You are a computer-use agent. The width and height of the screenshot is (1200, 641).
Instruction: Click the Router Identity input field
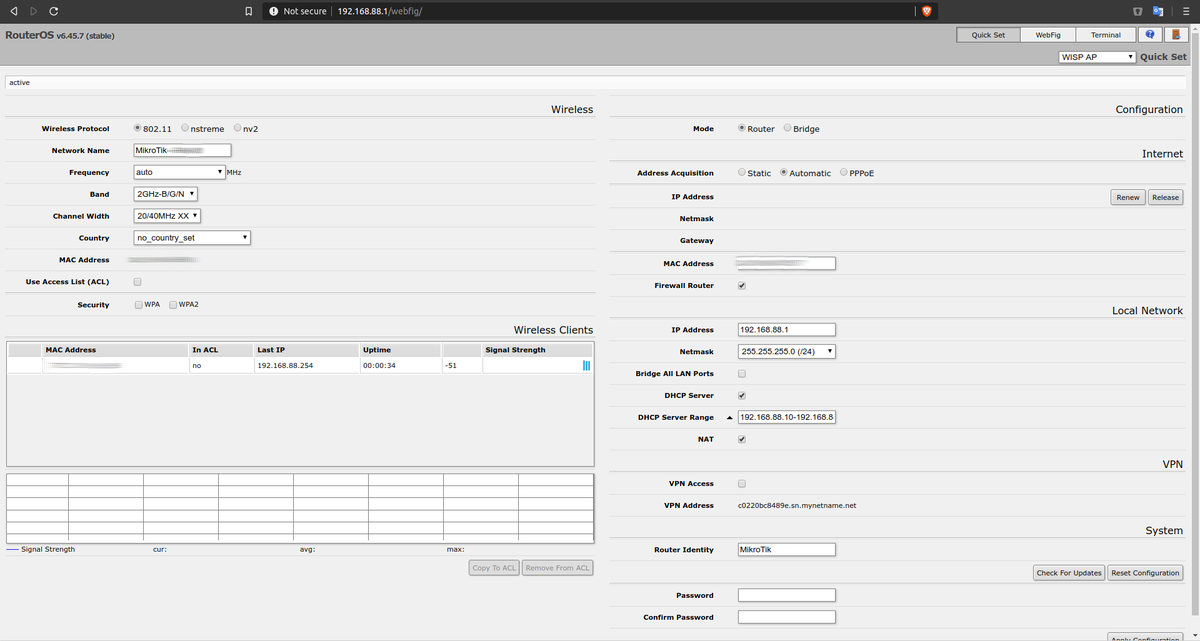point(786,550)
